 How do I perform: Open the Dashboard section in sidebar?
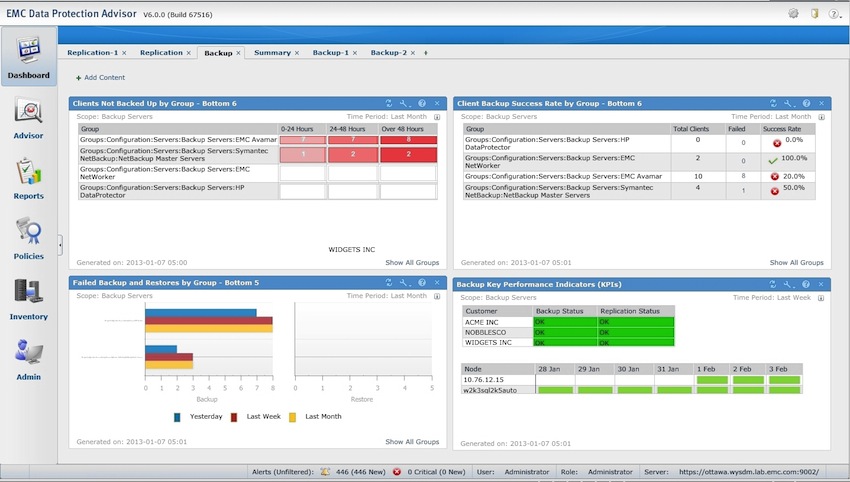28,57
